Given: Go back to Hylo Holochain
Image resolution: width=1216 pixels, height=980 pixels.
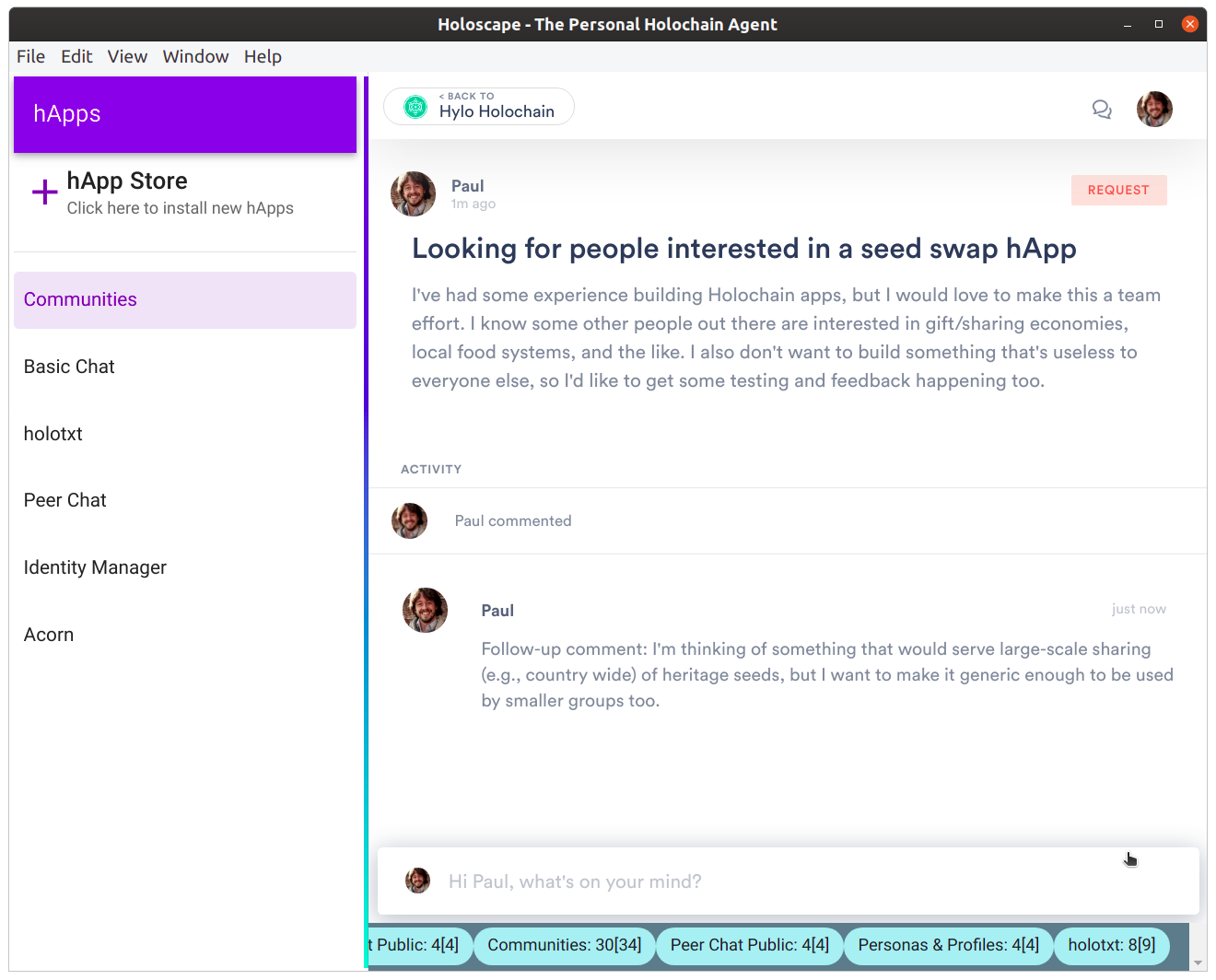Looking at the screenshot, I should (479, 107).
